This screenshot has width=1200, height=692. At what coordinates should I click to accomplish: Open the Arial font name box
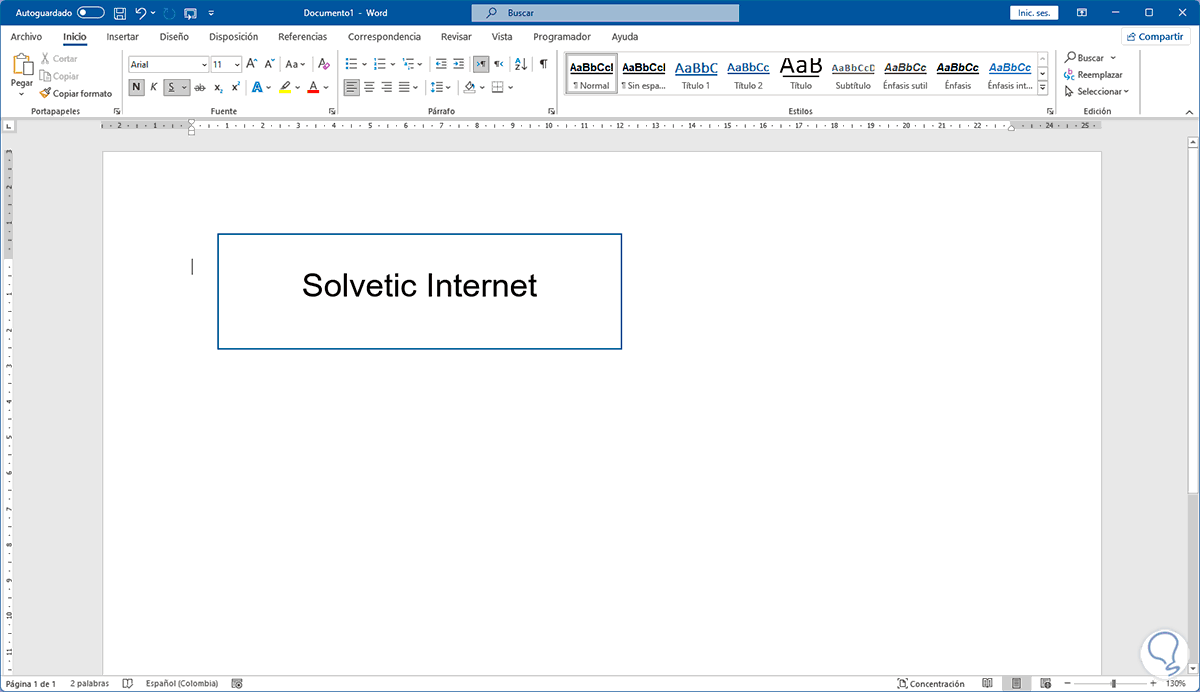[x=168, y=64]
